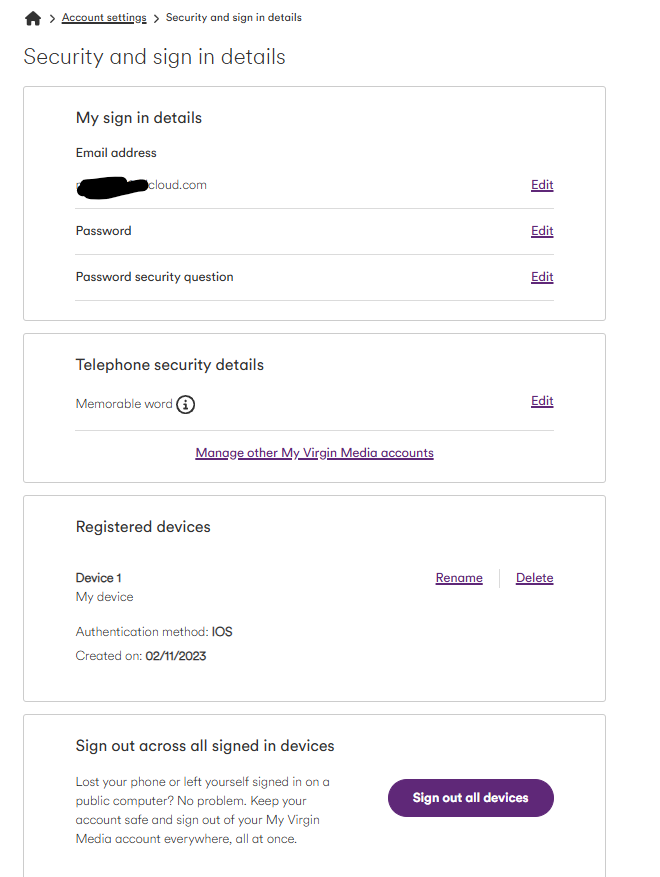Click the home icon in the breadcrumb
The image size is (660, 877).
[x=33, y=18]
